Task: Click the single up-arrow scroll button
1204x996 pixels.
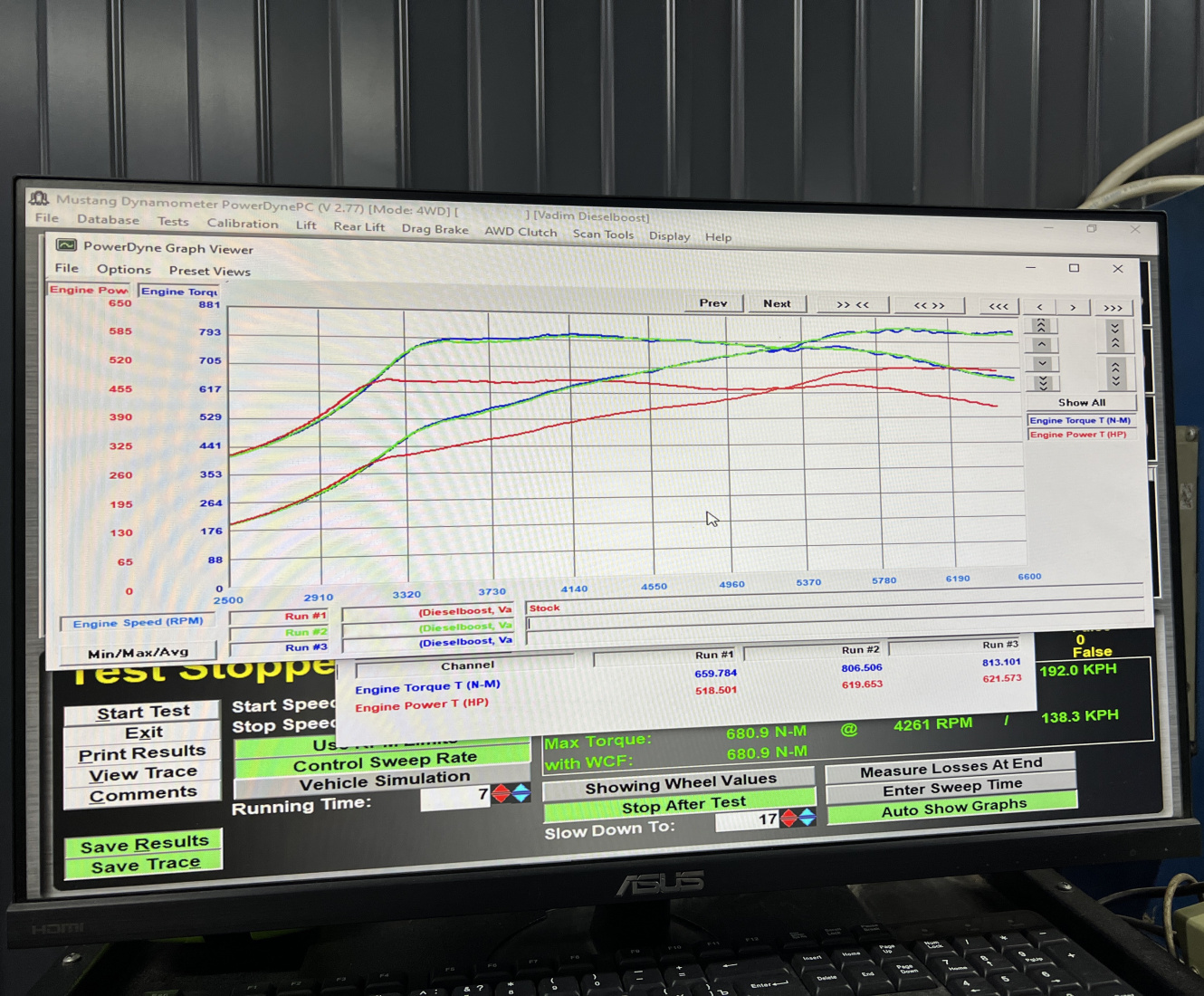Action: (x=1041, y=345)
